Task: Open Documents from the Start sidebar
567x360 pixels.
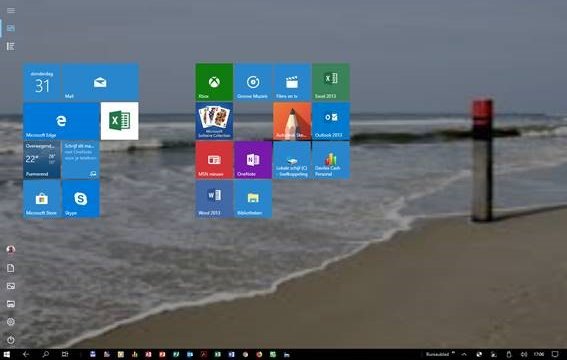Action: 11,268
